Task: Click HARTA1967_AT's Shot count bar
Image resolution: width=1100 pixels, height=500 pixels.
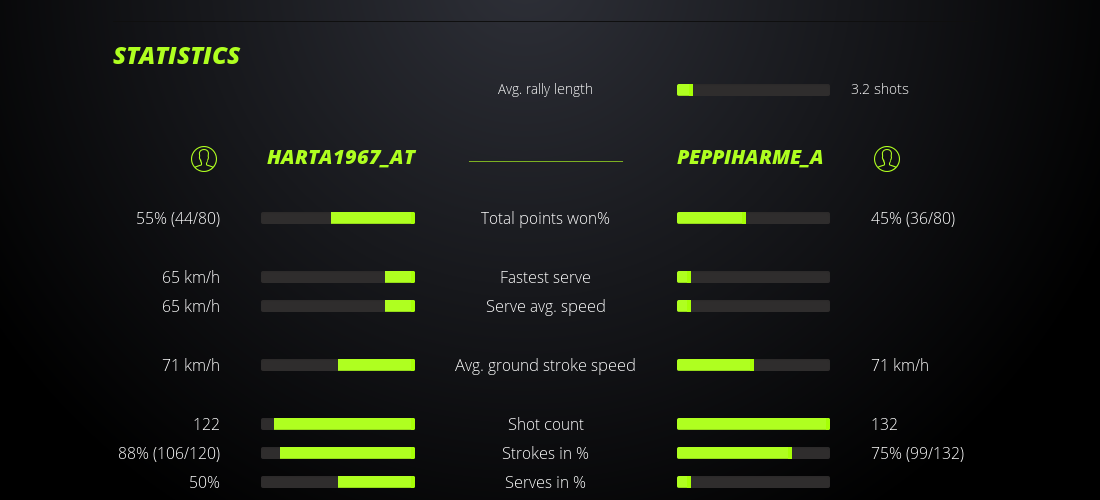Action: [x=338, y=424]
